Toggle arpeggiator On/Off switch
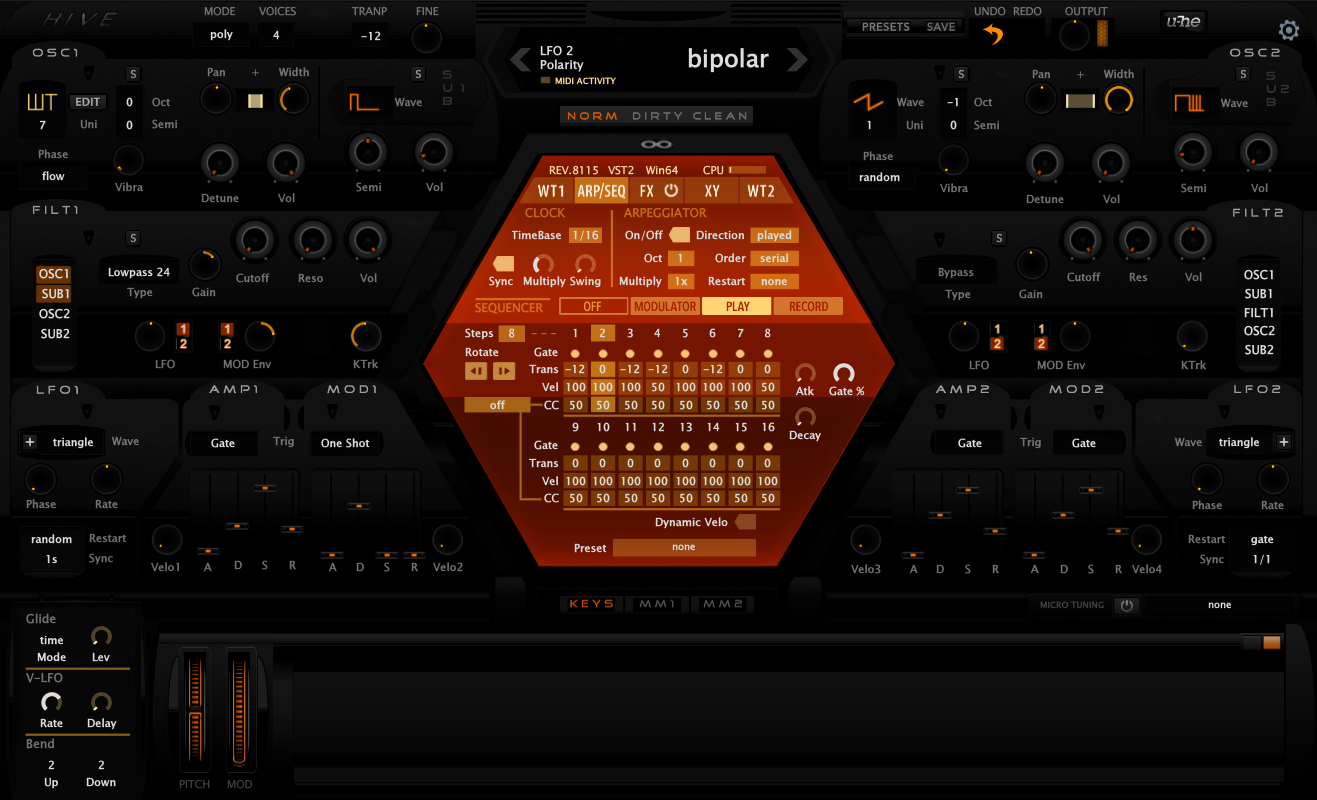The height and width of the screenshot is (800, 1317). point(680,235)
